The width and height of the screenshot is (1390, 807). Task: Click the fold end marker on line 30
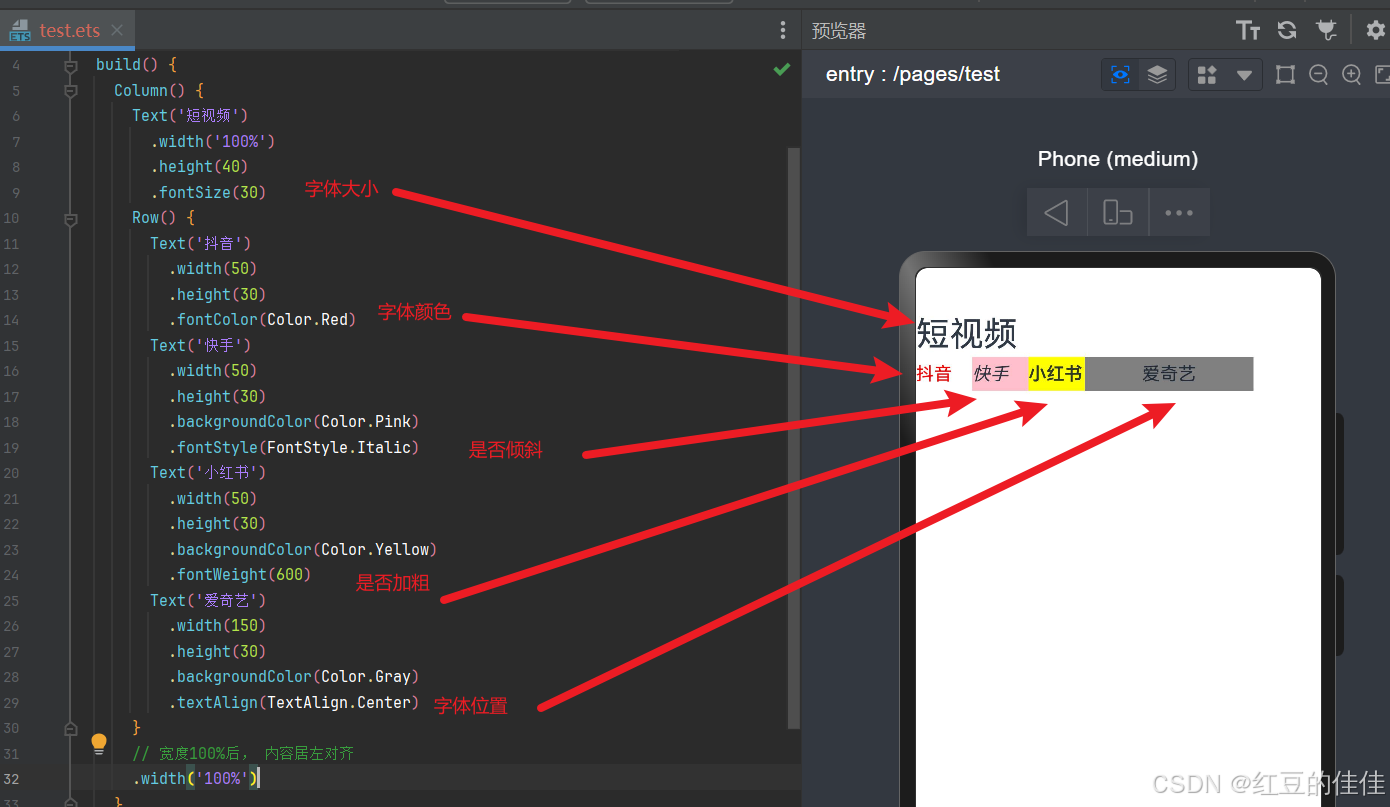pos(70,728)
